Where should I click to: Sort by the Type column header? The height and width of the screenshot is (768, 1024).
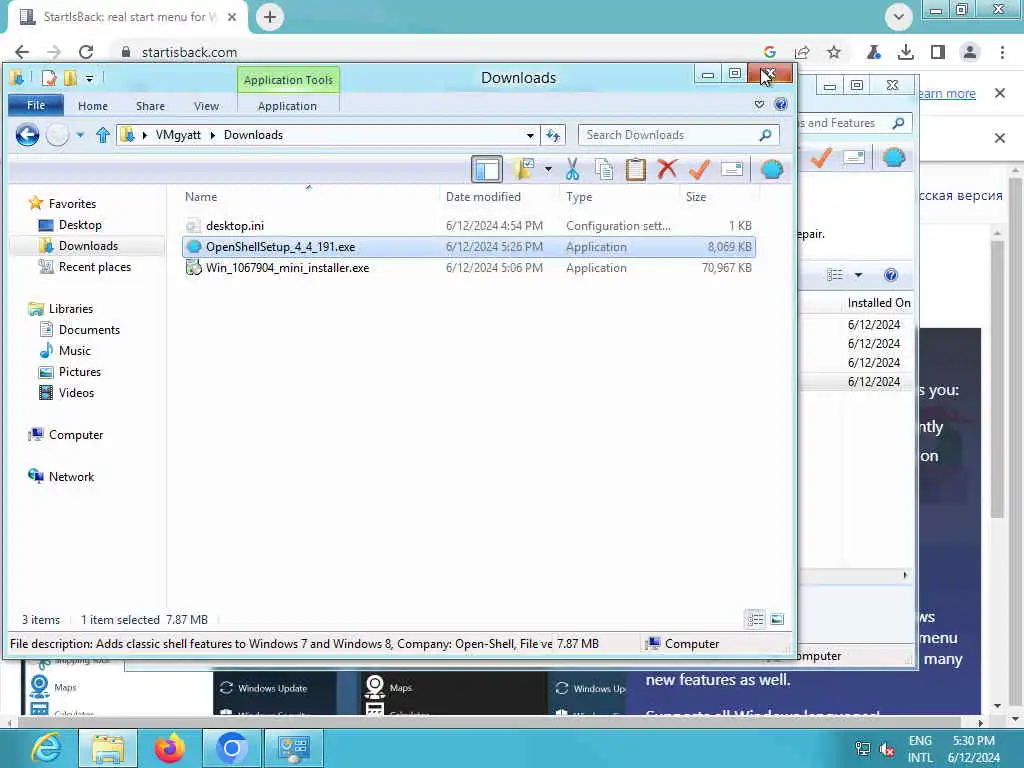point(618,197)
